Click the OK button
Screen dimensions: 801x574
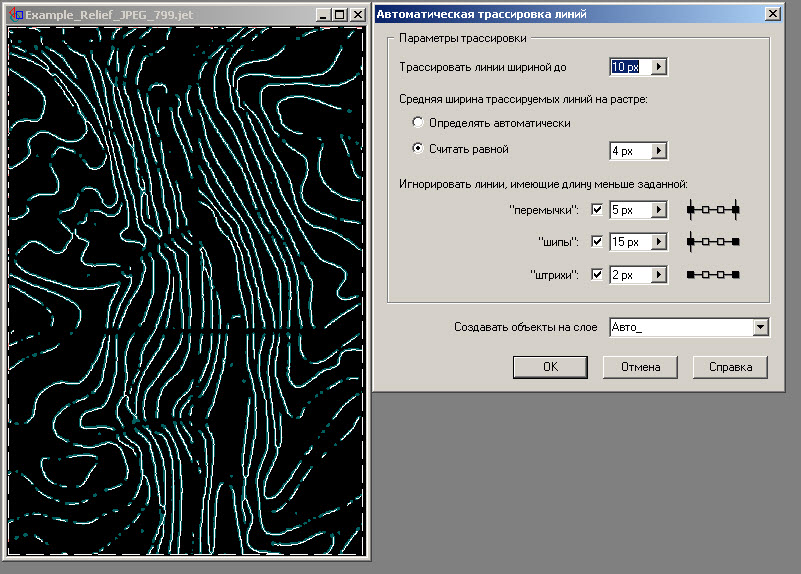(550, 367)
